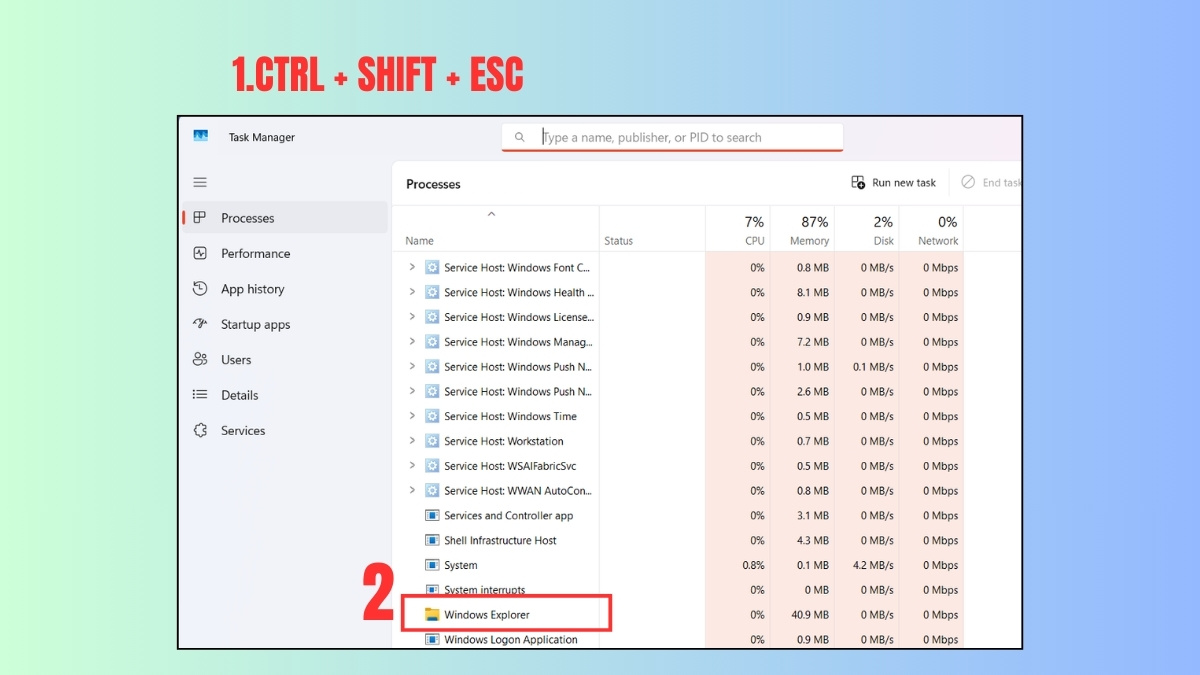
Task: Click the search magnifier icon
Action: tap(521, 136)
